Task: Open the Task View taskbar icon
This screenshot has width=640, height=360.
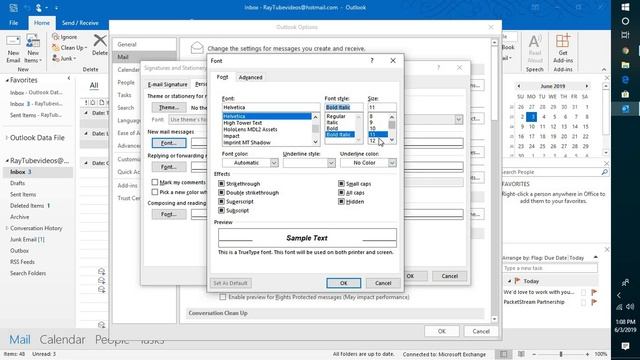Action: [625, 36]
